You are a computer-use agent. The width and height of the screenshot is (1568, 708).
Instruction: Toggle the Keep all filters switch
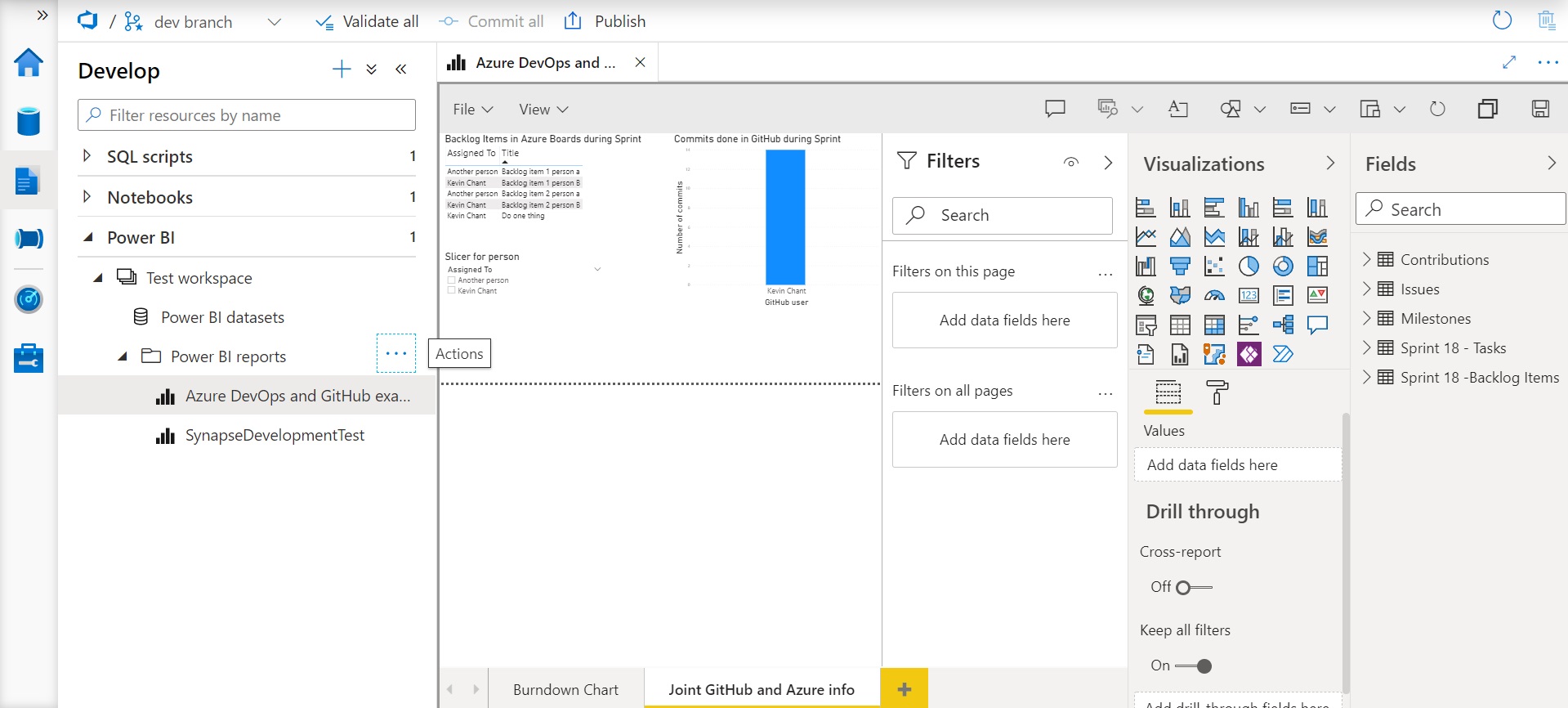click(1194, 666)
